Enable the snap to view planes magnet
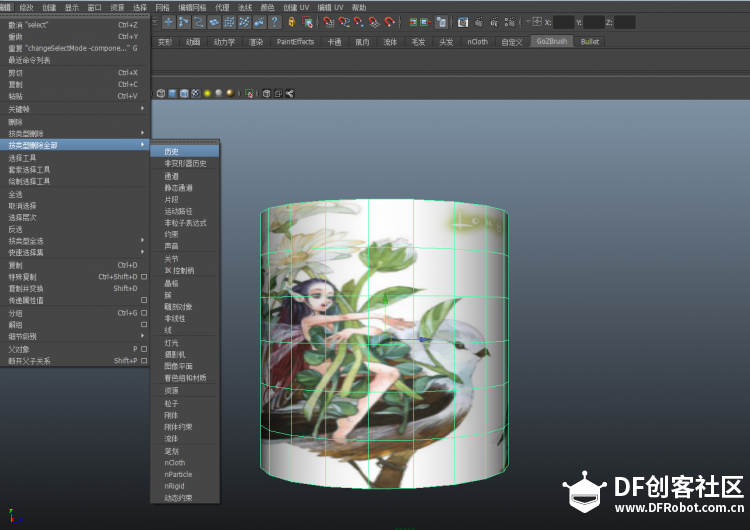 [375, 22]
